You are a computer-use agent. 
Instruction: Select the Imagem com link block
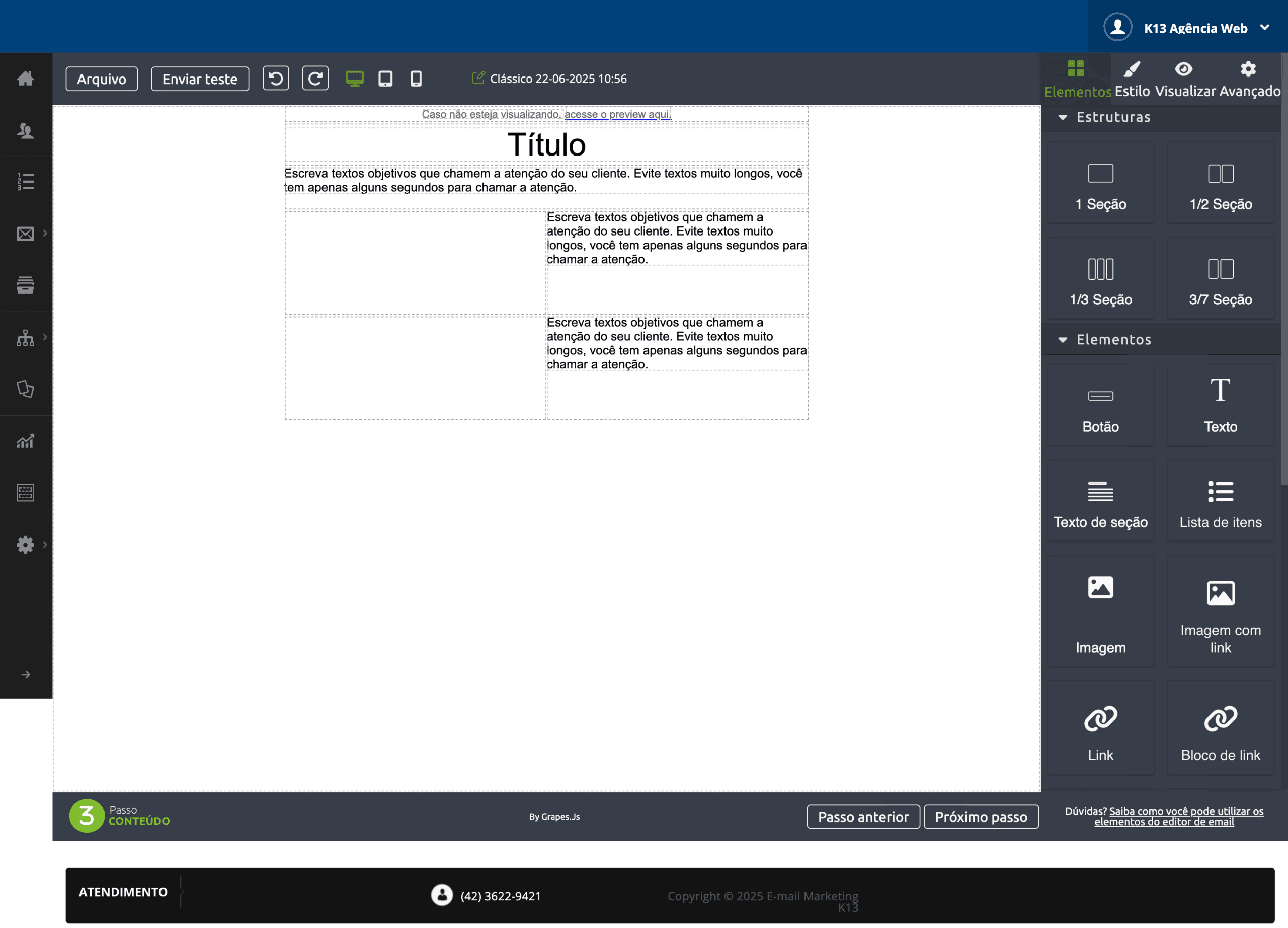pyautogui.click(x=1221, y=611)
